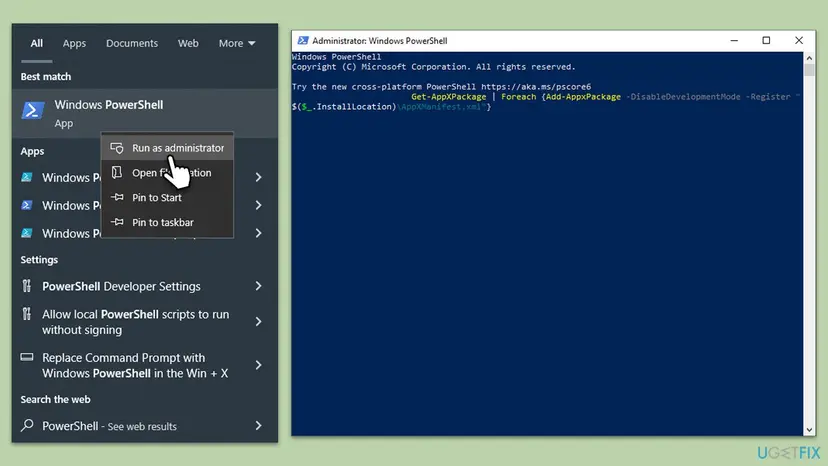Viewport: 828px width, 466px height.
Task: Expand PowerShell web results chevron
Action: click(258, 425)
